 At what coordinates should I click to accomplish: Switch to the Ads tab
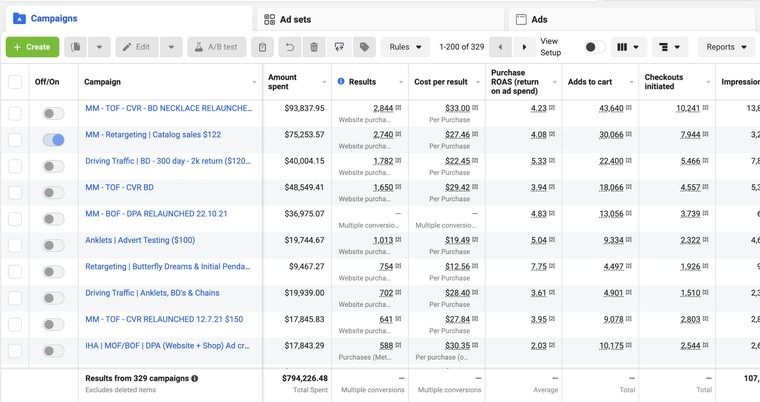pos(539,19)
